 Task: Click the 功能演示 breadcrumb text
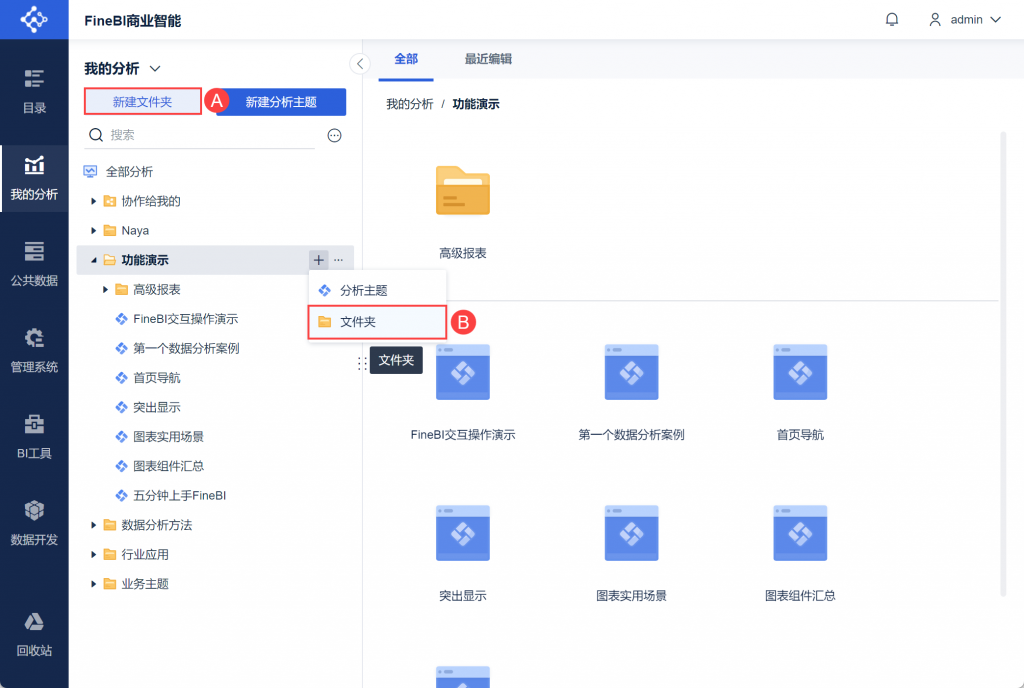pyautogui.click(x=475, y=104)
